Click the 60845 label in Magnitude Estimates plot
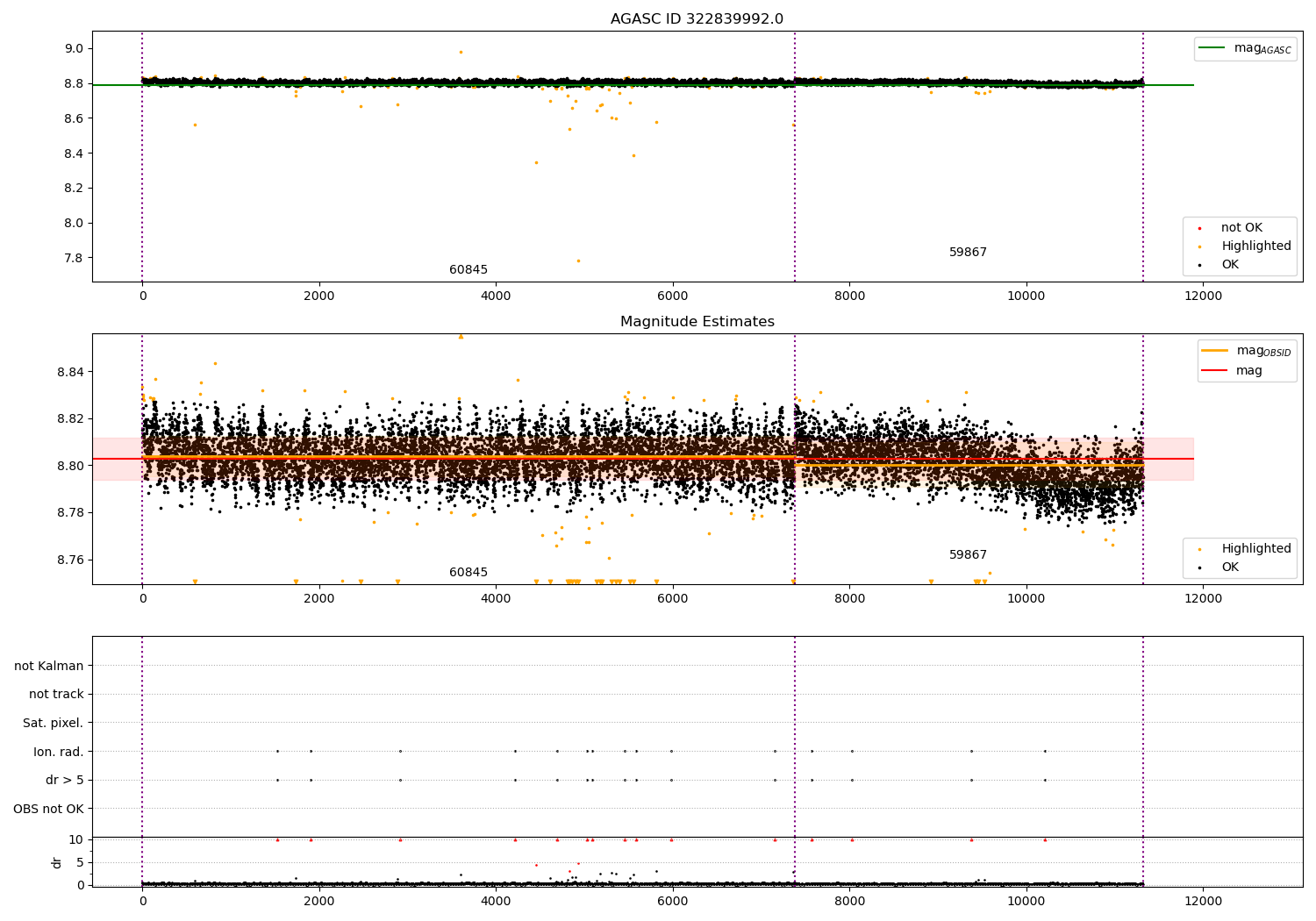The width and height of the screenshot is (1316, 921). 468,573
